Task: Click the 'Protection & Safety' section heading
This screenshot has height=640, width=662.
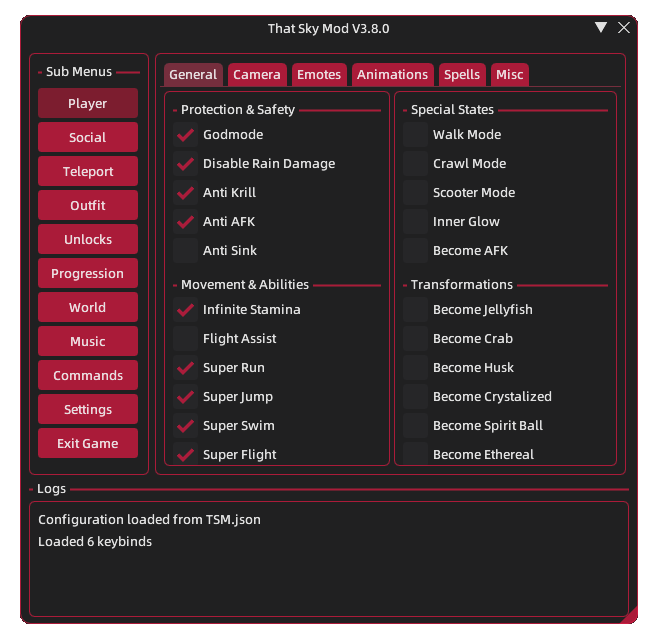Action: click(238, 110)
